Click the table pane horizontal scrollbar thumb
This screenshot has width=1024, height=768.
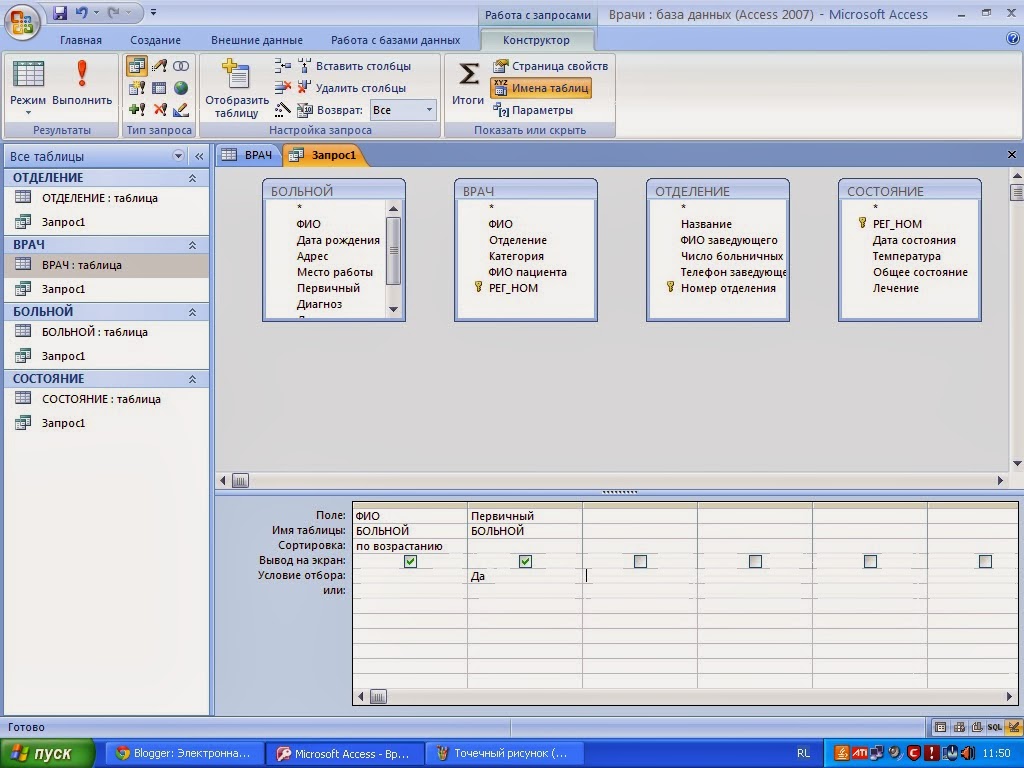pos(240,481)
